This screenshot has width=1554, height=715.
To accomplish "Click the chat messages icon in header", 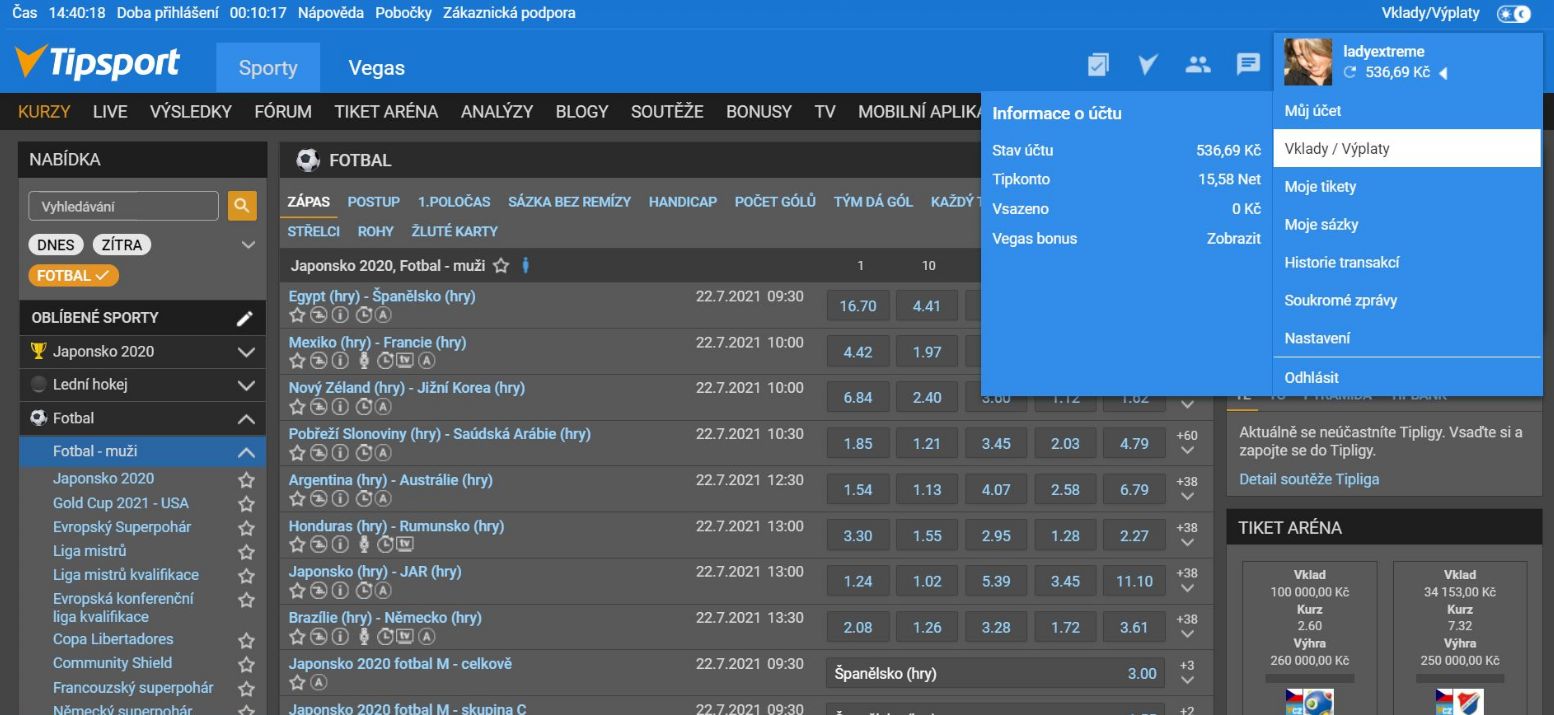I will coord(1248,65).
